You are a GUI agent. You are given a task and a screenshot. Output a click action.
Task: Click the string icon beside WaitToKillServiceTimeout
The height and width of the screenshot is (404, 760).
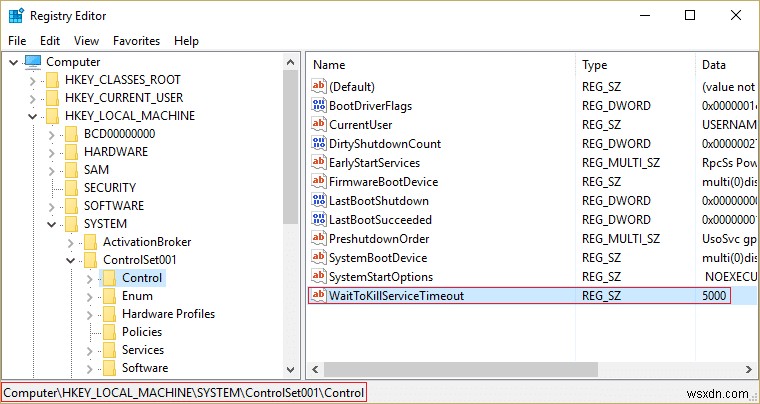tap(319, 295)
